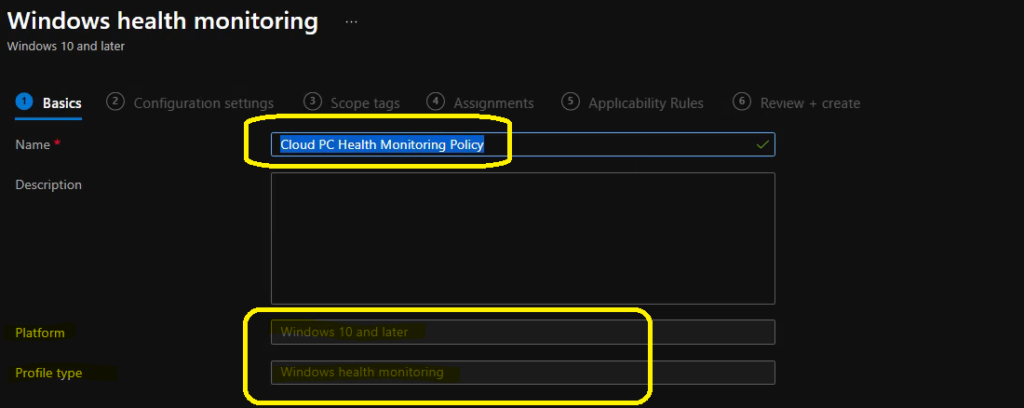
Task: Switch to the Basics tab
Action: [x=62, y=103]
